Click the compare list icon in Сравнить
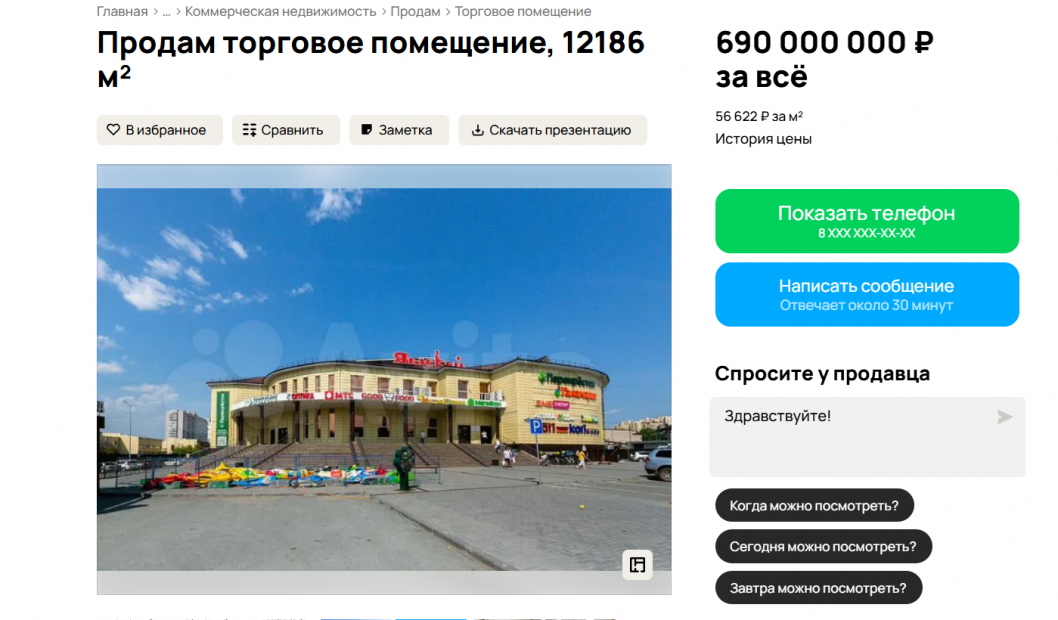Viewport: 1058px width, 620px height. click(x=250, y=130)
